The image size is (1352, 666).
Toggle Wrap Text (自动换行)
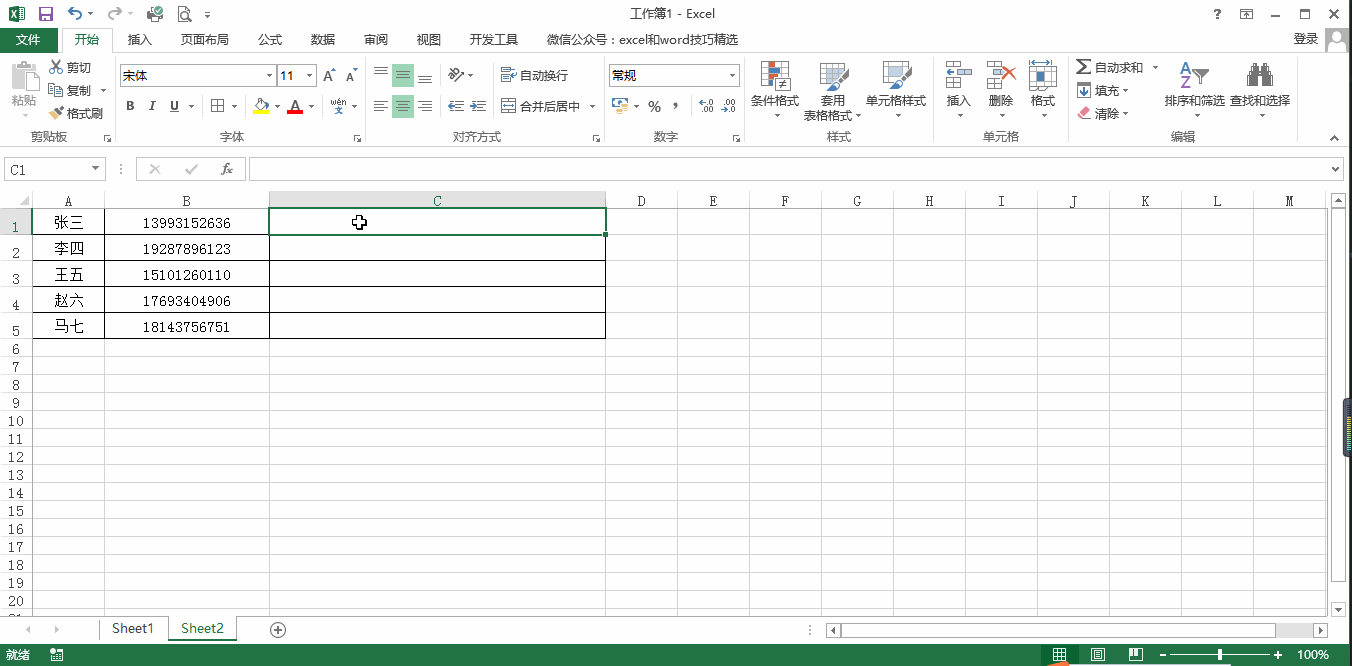pyautogui.click(x=534, y=76)
